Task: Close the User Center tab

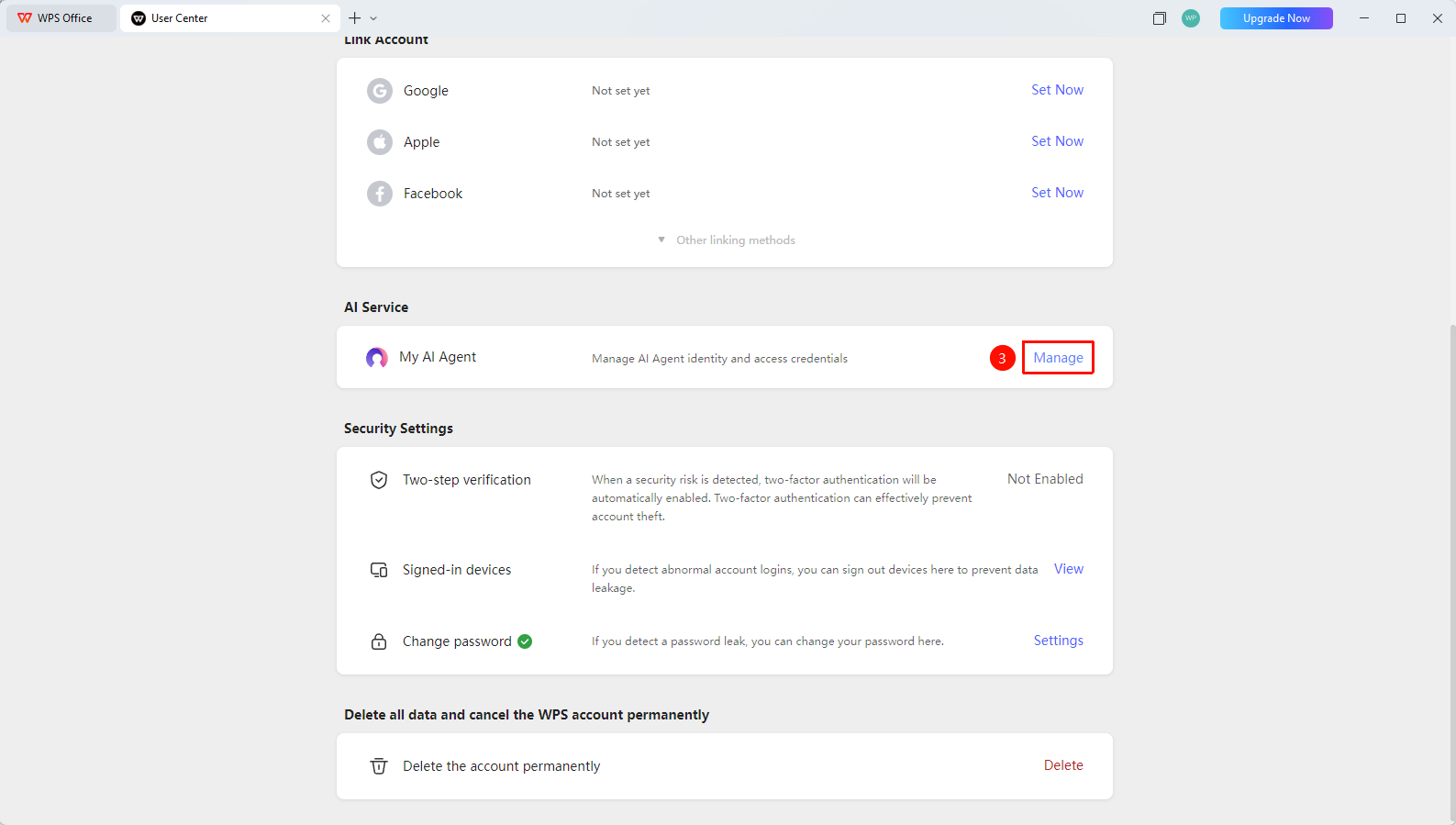Action: point(326,18)
